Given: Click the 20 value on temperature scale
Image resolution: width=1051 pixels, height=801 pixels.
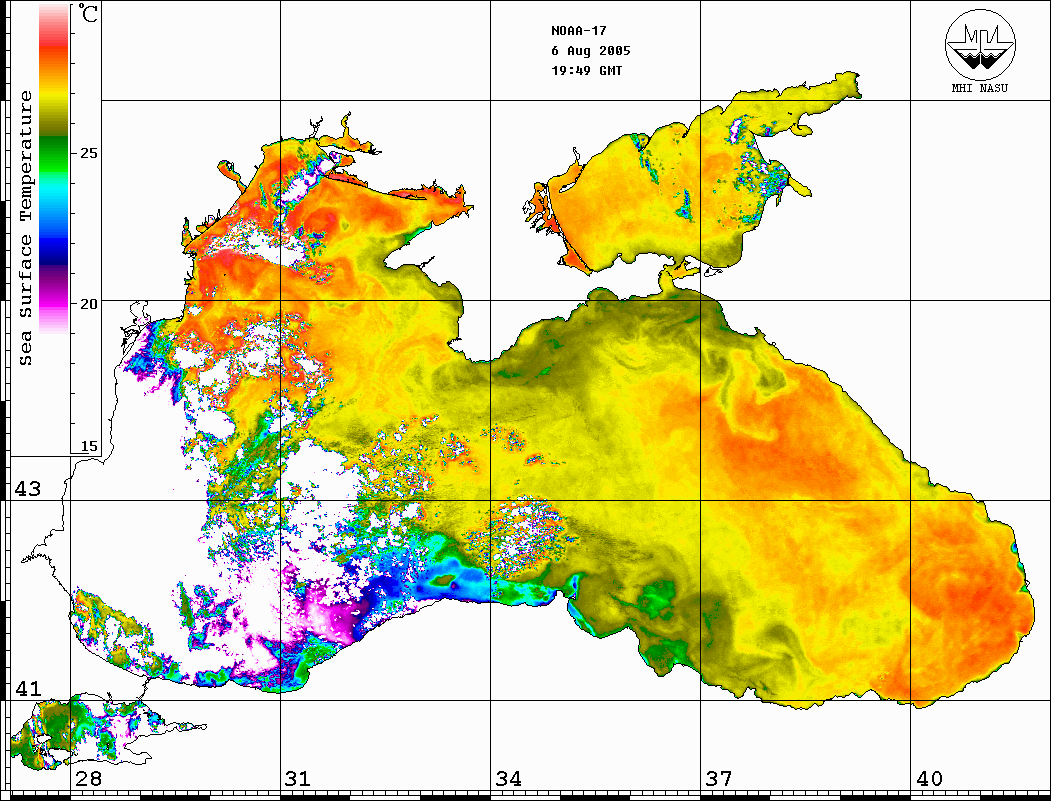Looking at the screenshot, I should [x=88, y=304].
